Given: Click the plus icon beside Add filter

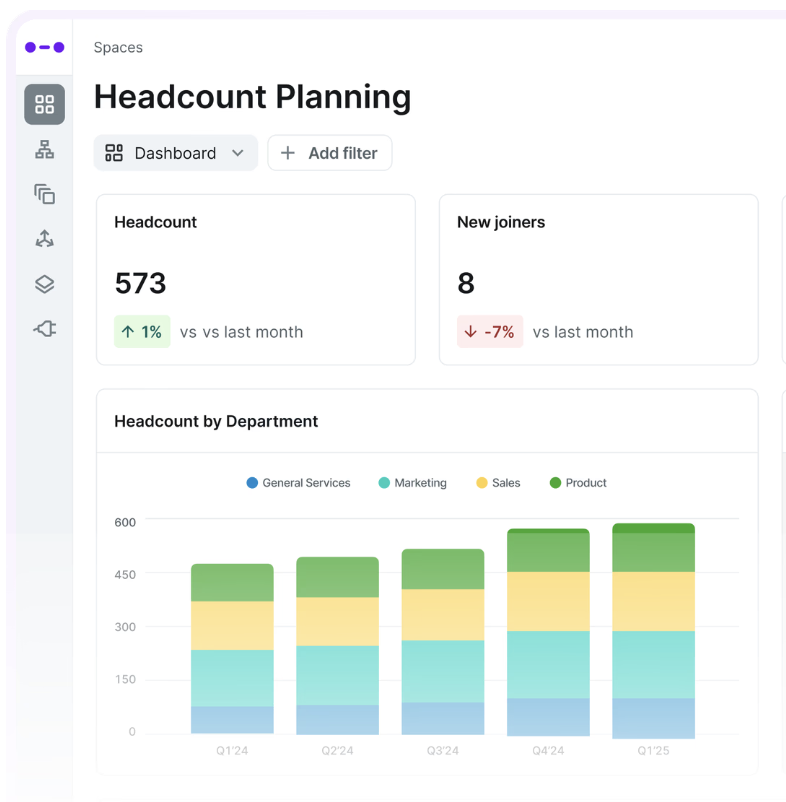Looking at the screenshot, I should coord(288,153).
